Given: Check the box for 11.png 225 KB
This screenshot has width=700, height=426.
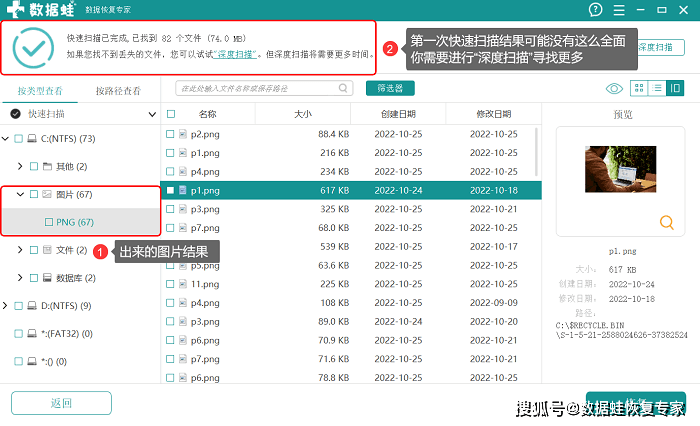Looking at the screenshot, I should pos(170,284).
